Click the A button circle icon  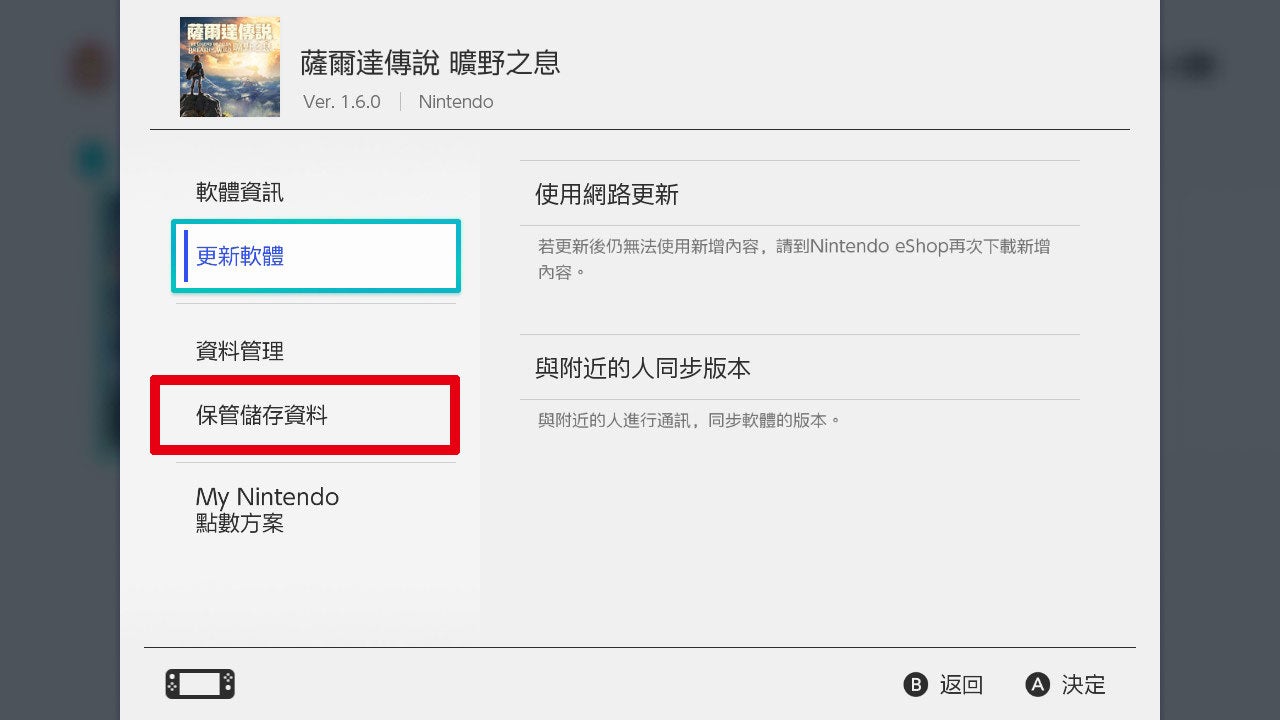pyautogui.click(x=1038, y=685)
